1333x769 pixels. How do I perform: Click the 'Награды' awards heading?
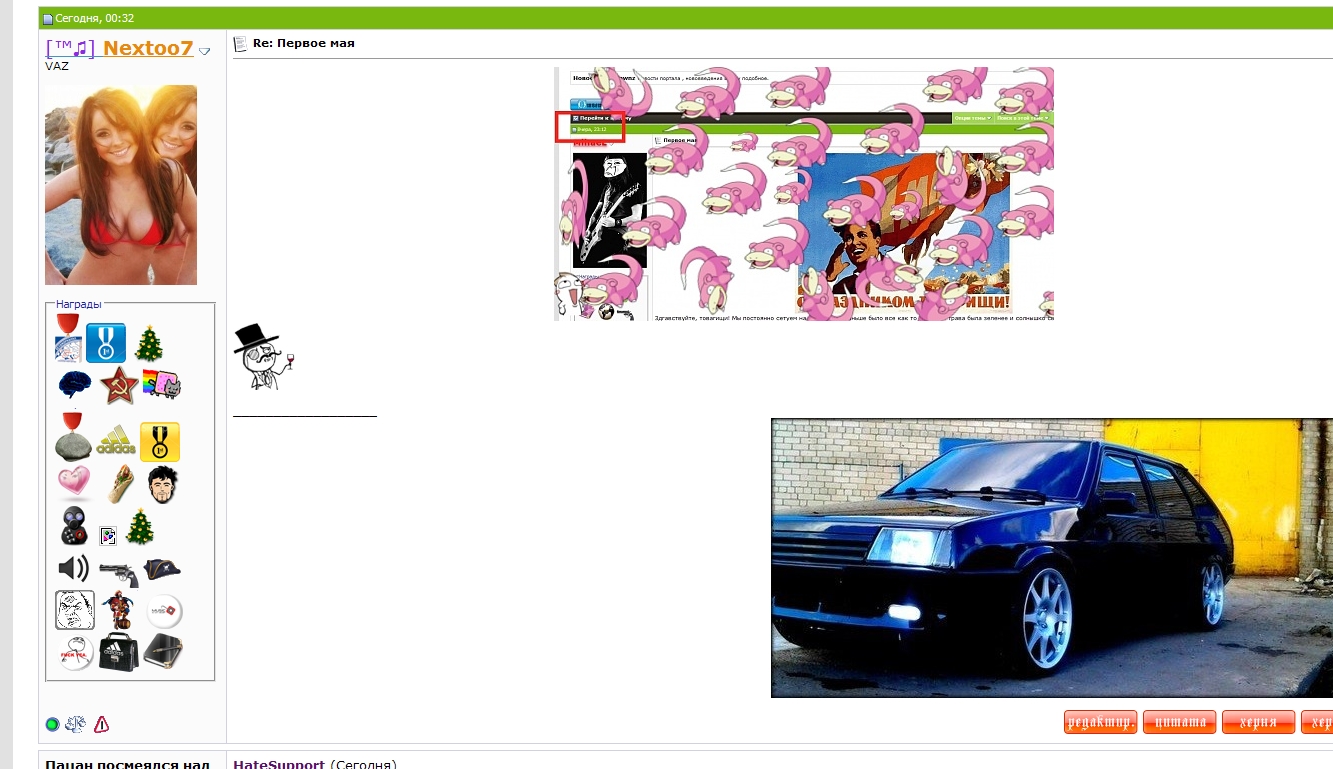79,304
